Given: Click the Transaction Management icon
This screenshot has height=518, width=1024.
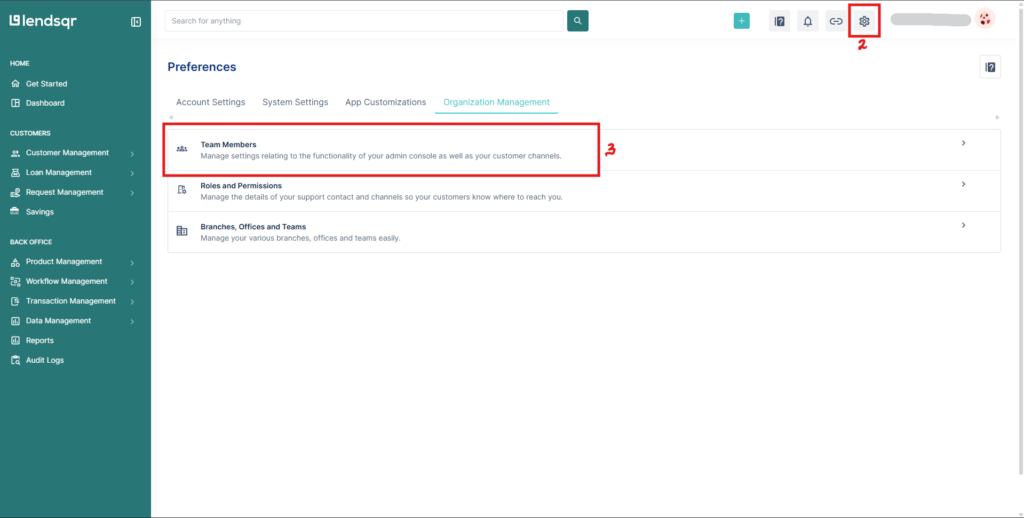Looking at the screenshot, I should 16,301.
